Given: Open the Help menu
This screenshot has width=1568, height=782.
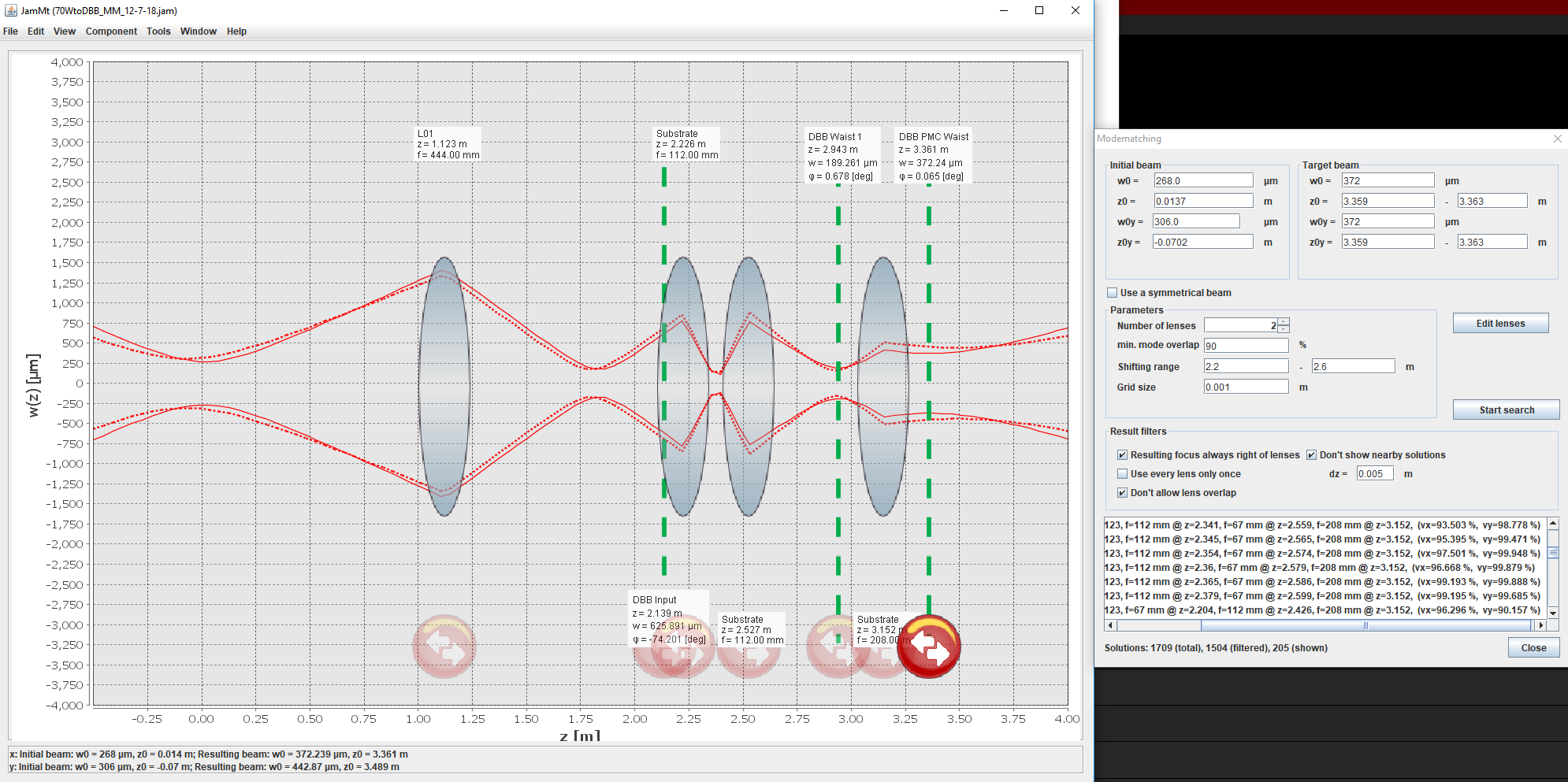Looking at the screenshot, I should click(x=236, y=32).
